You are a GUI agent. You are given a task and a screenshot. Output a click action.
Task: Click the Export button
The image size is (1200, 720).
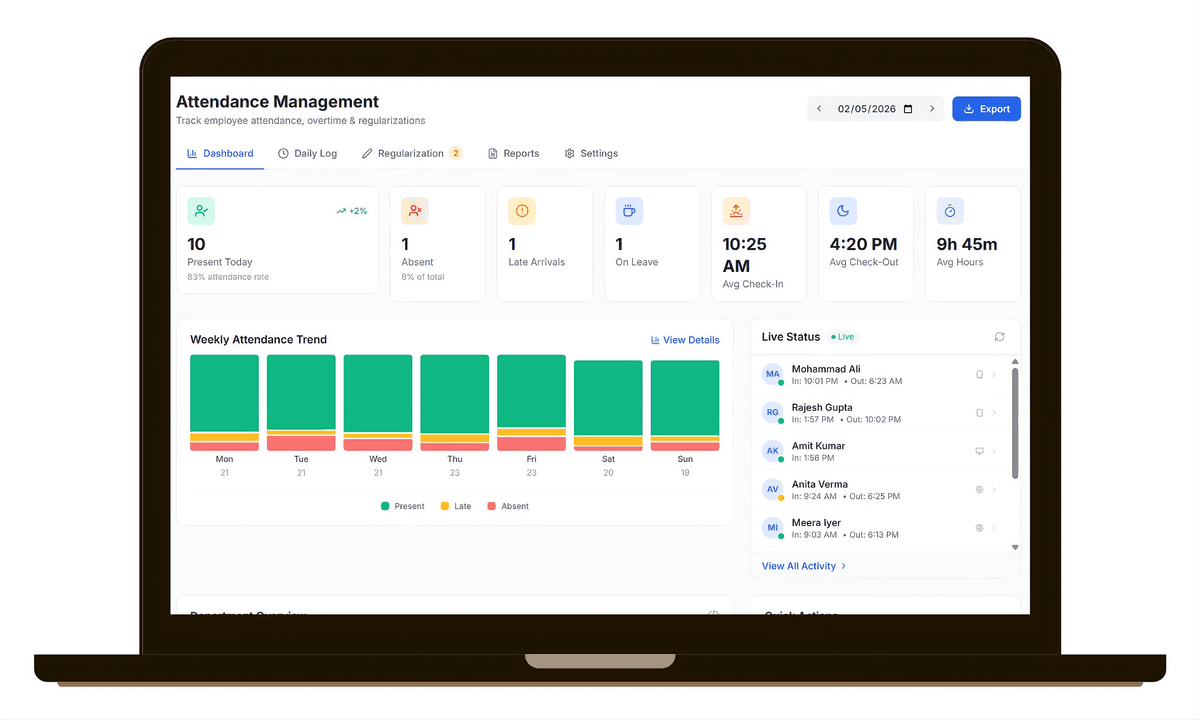986,108
